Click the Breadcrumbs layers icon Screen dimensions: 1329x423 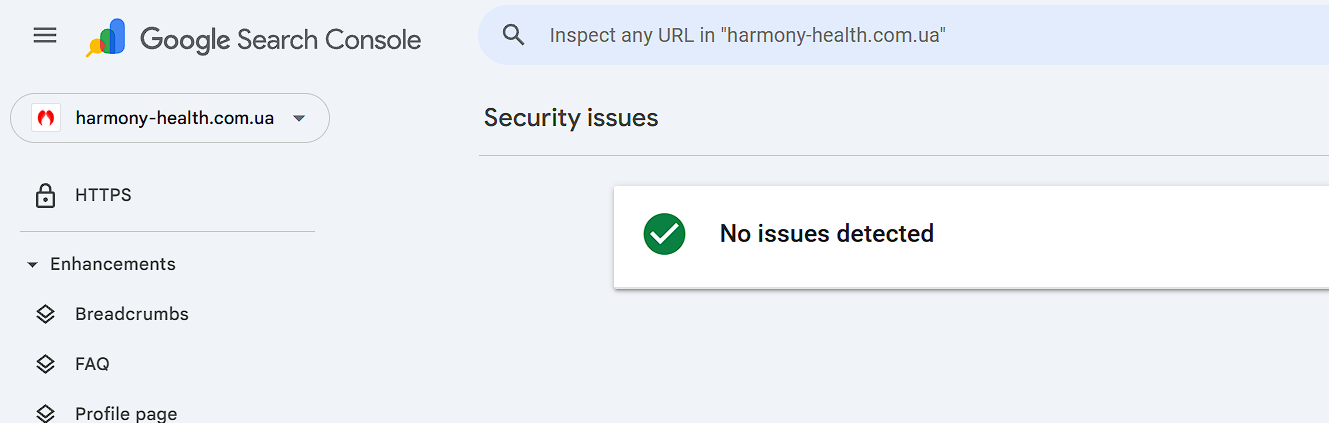pos(45,314)
